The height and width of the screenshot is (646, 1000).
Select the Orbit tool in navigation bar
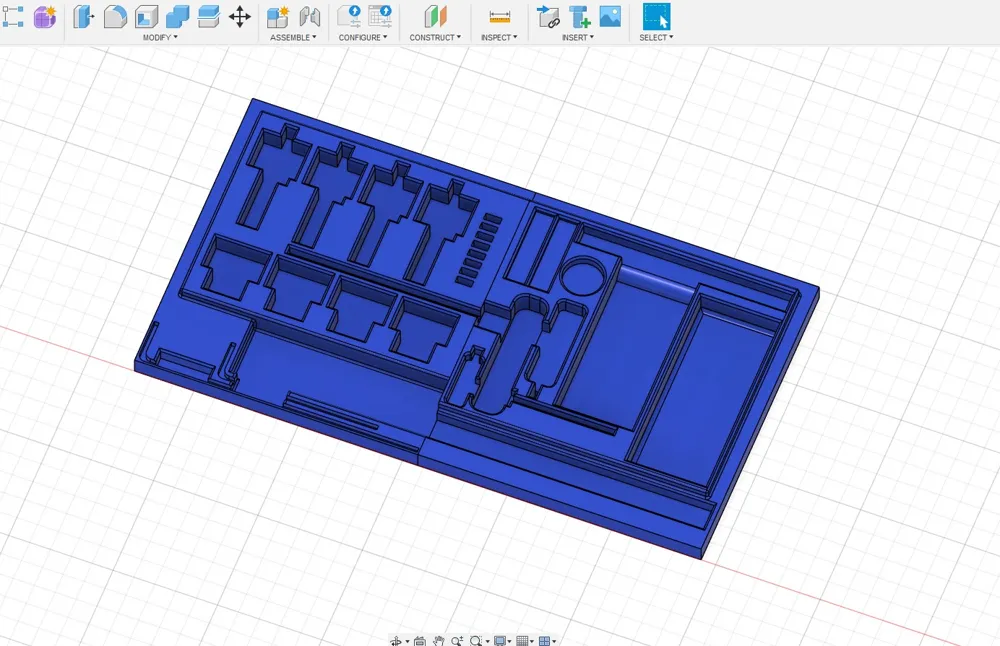[398, 640]
